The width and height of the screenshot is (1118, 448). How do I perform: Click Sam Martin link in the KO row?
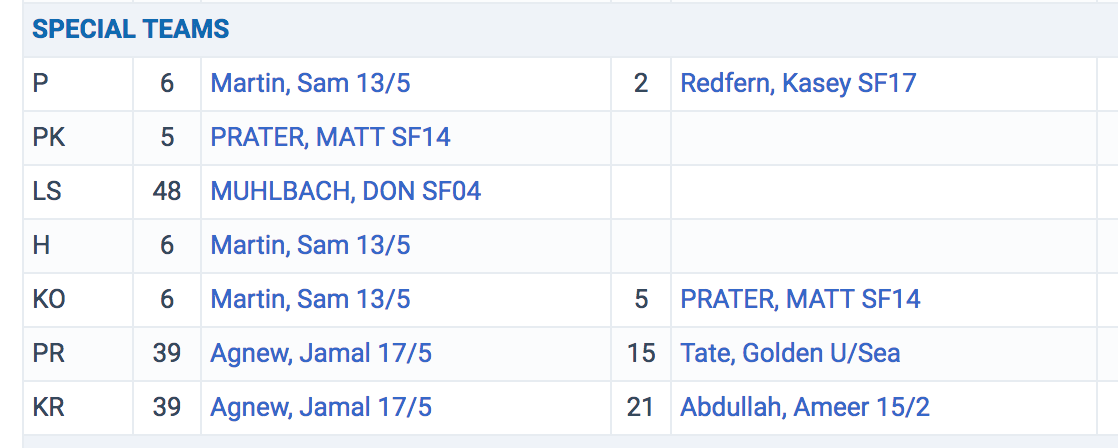tap(310, 299)
